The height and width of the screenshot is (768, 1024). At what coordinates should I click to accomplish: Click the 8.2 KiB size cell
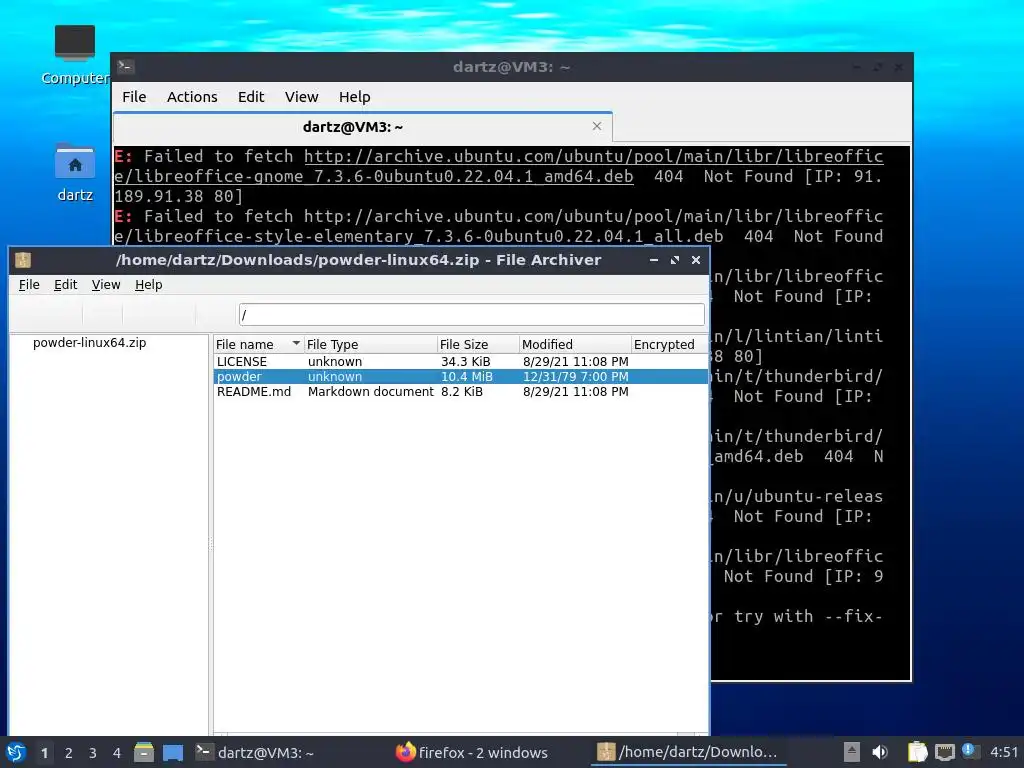(x=461, y=392)
